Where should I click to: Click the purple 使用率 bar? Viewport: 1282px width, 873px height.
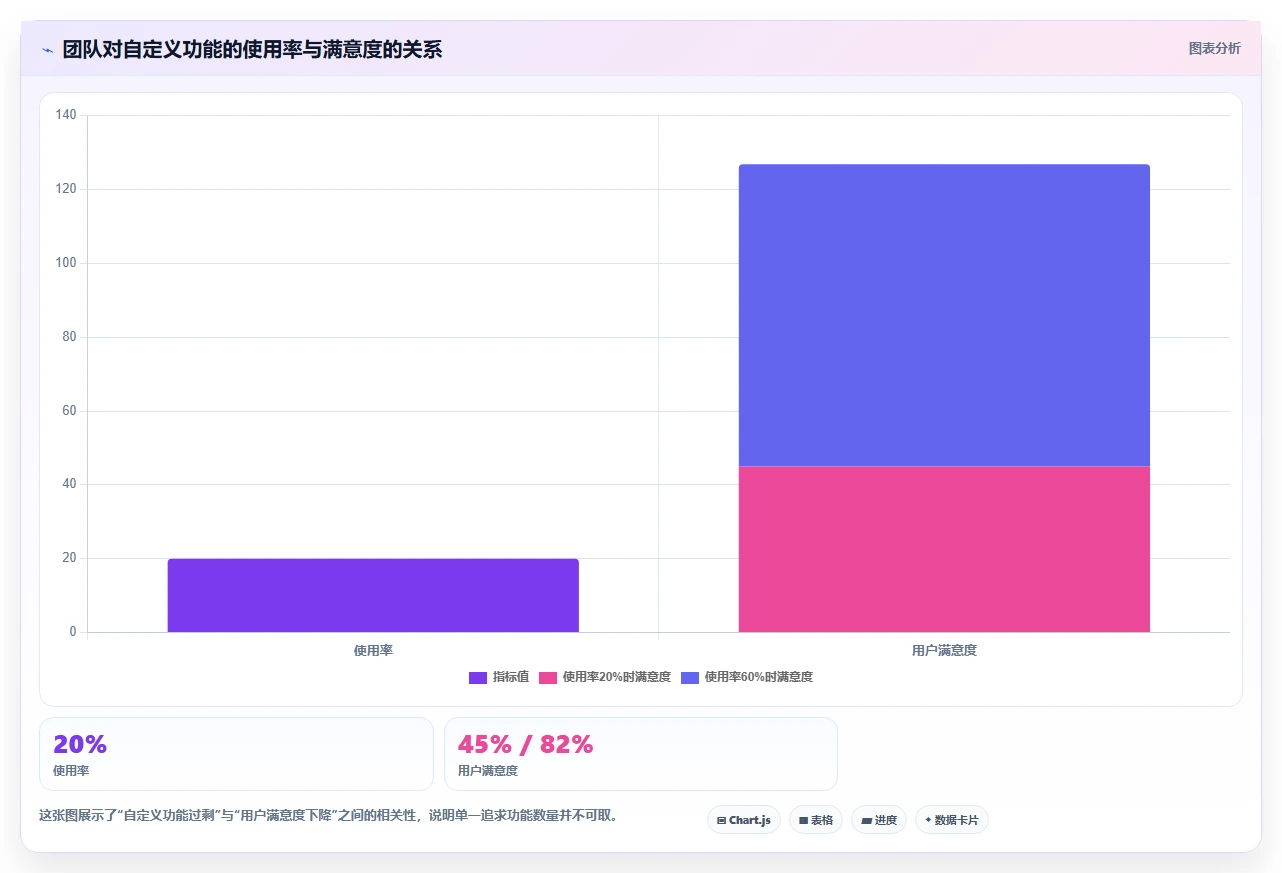point(373,595)
